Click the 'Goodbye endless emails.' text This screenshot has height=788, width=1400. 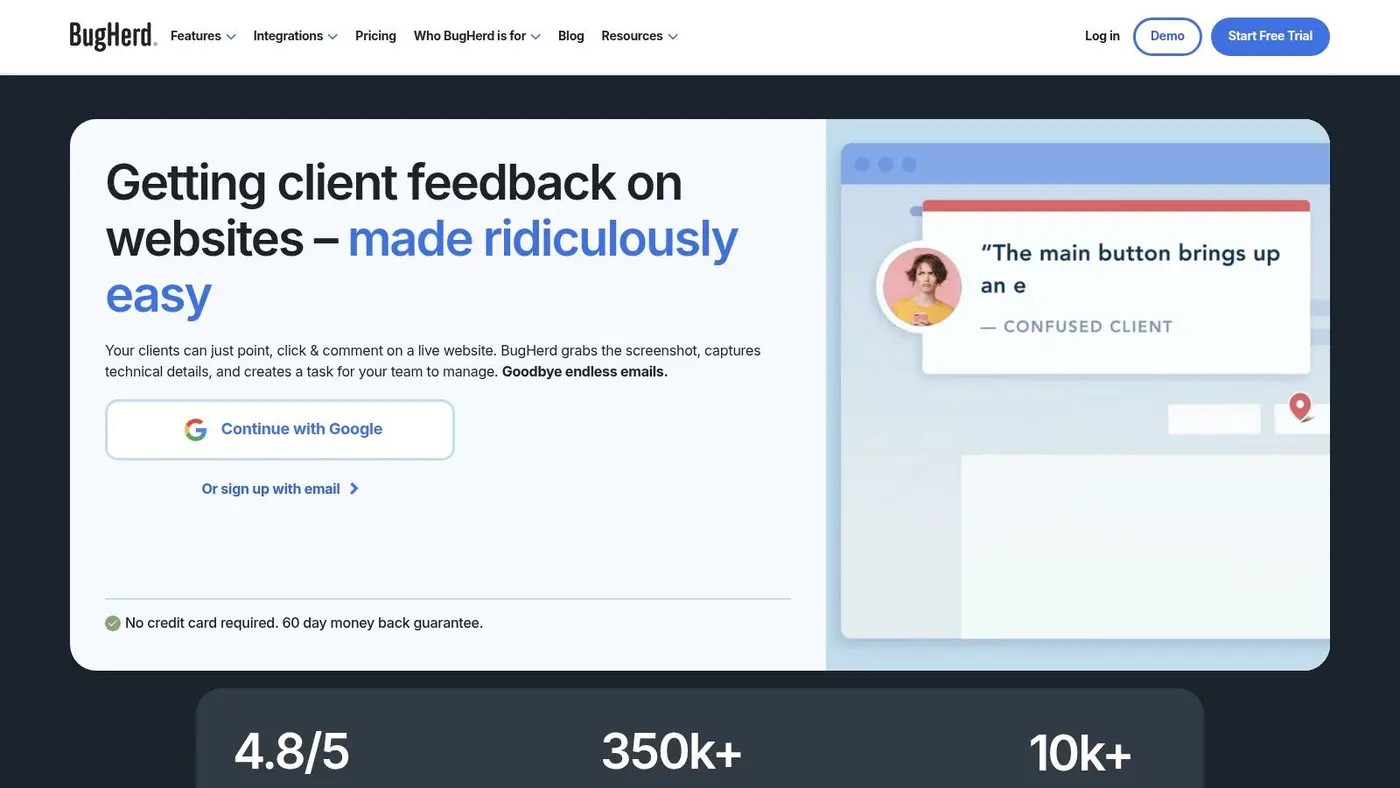click(x=585, y=372)
